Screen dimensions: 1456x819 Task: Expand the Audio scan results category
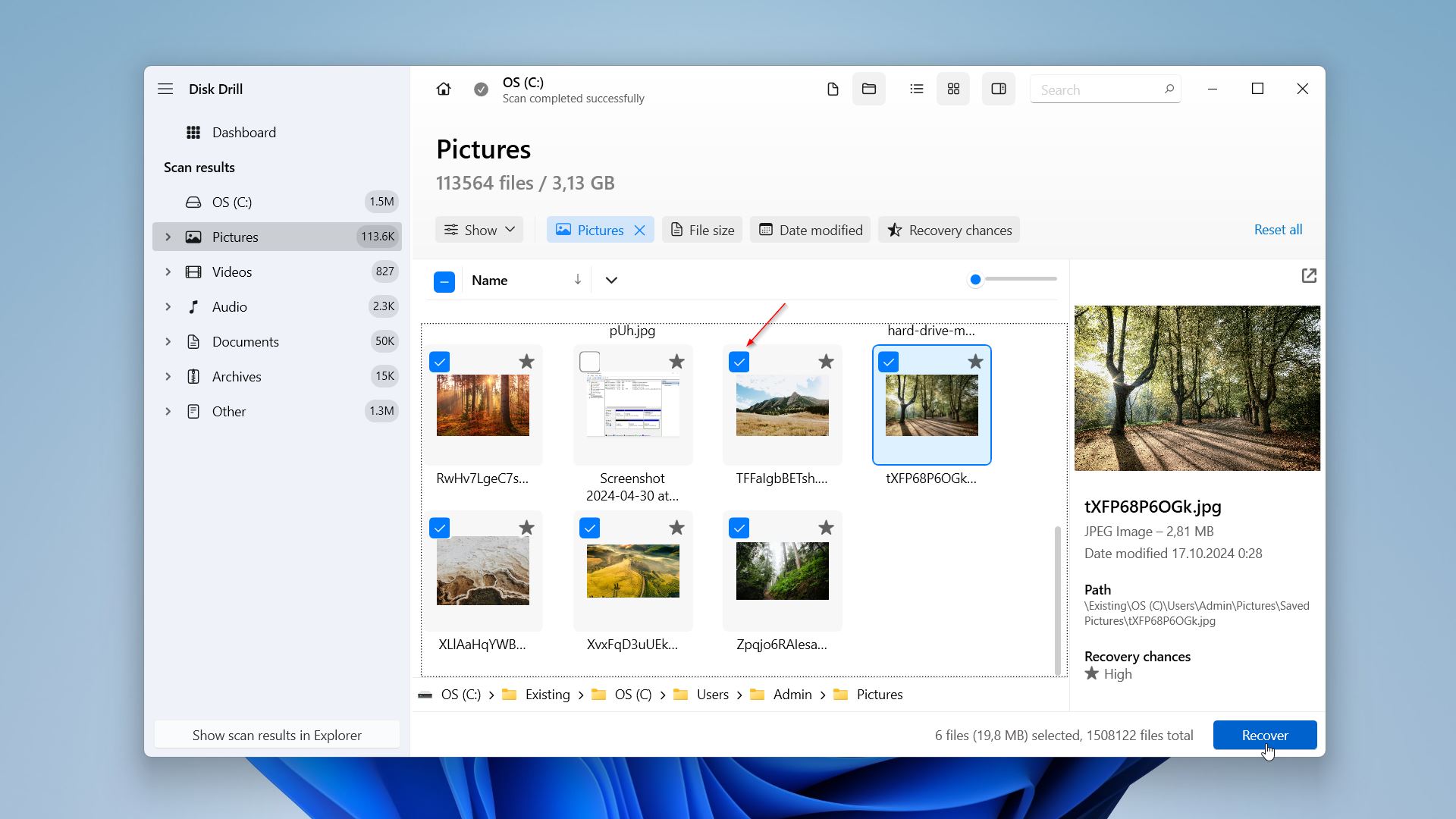coord(169,306)
